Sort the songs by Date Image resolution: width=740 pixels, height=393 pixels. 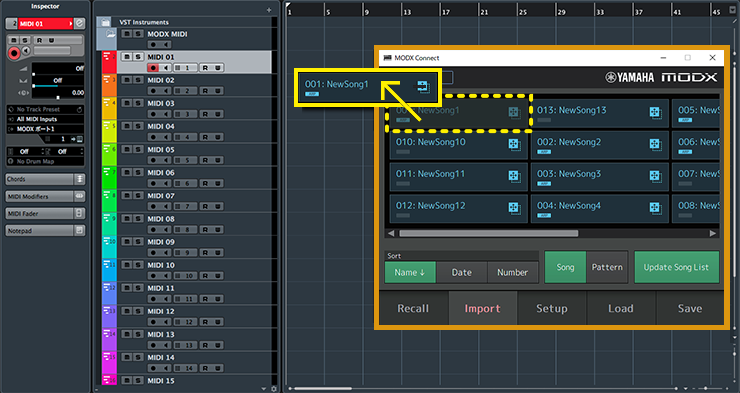pos(462,273)
